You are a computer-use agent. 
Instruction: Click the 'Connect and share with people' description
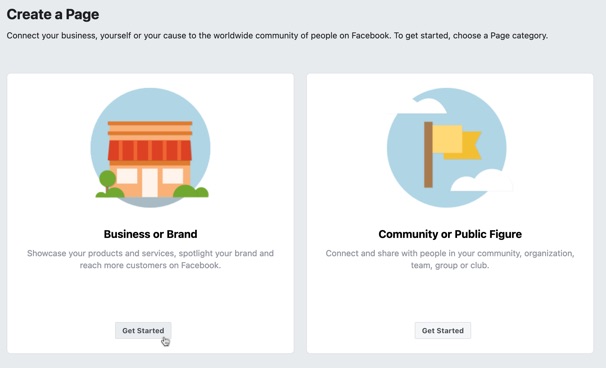pyautogui.click(x=450, y=259)
